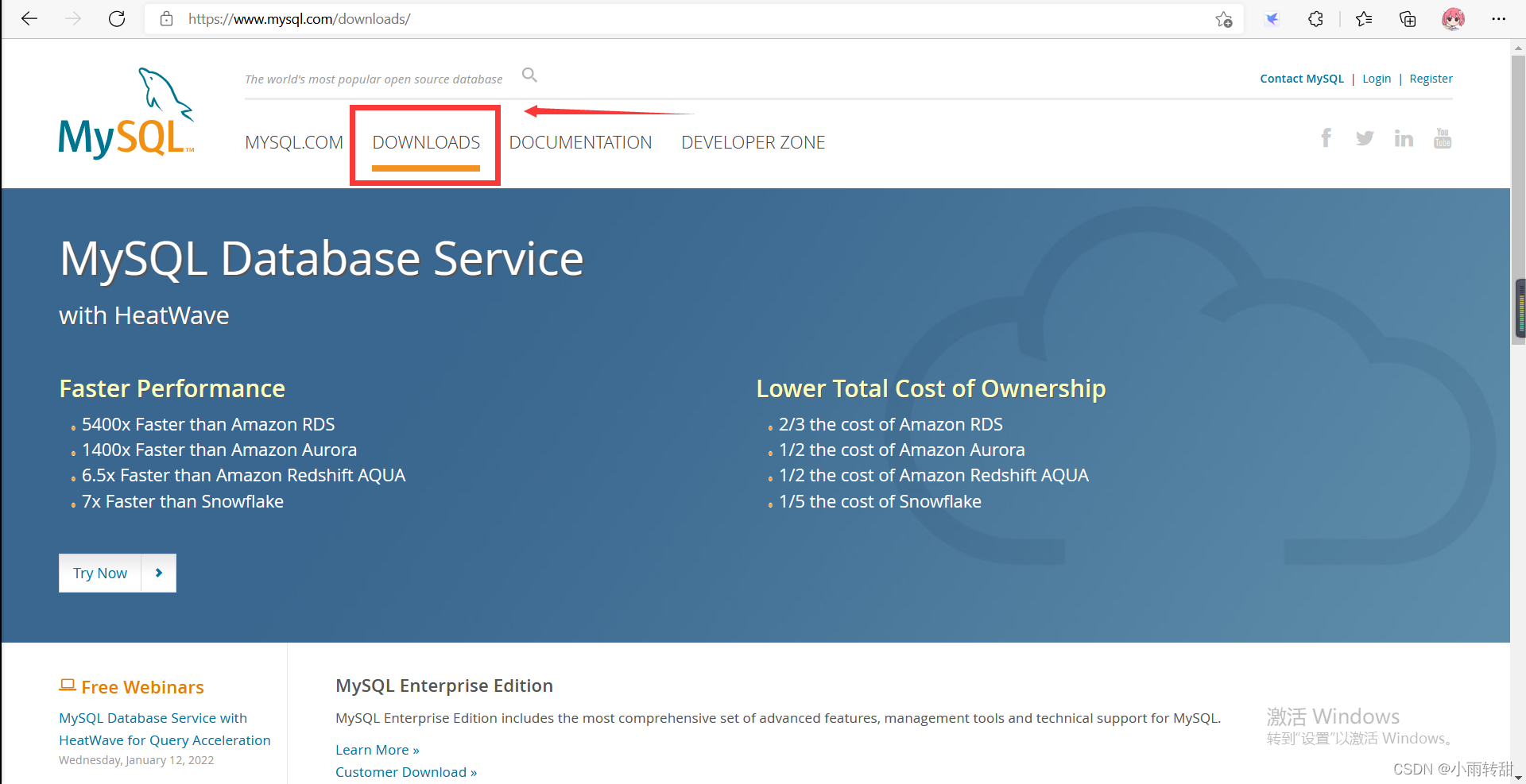Click '5400x Faster than Amazon RDS' text
1526x784 pixels.
[x=208, y=424]
